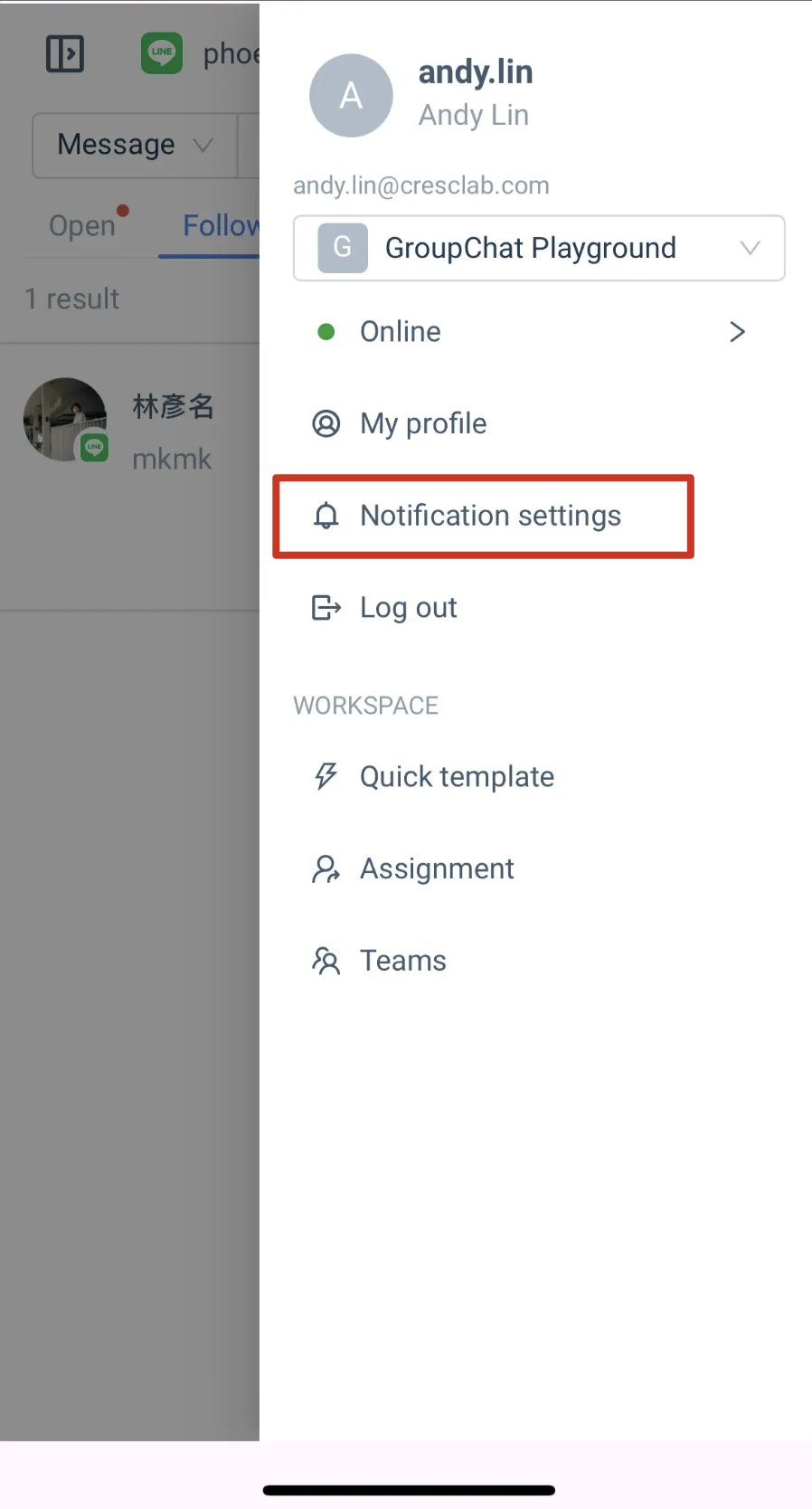Screen dimensions: 812x1509
Task: Click the Assignment person-arrow icon
Action: tap(326, 868)
